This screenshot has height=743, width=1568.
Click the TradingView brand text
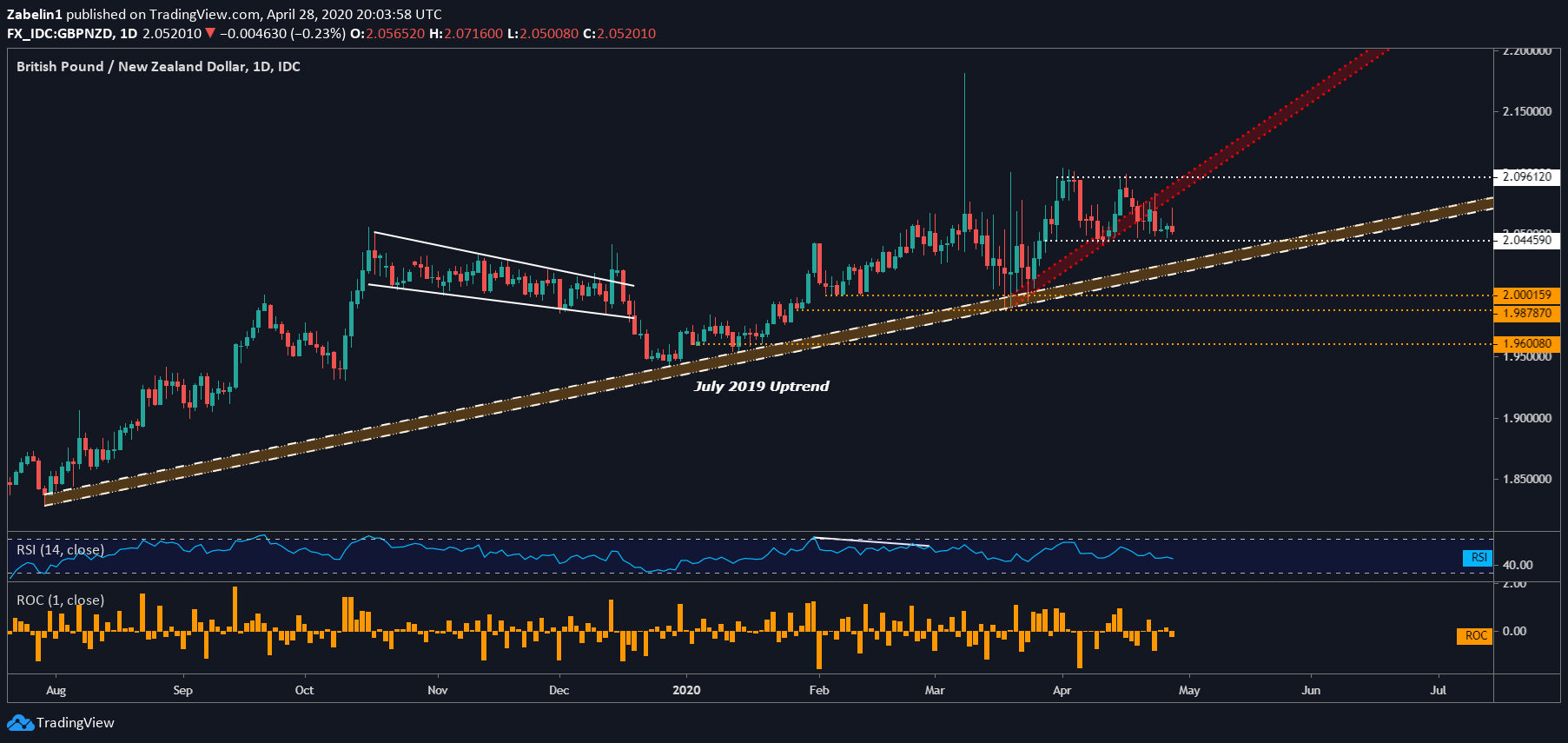coord(76,723)
